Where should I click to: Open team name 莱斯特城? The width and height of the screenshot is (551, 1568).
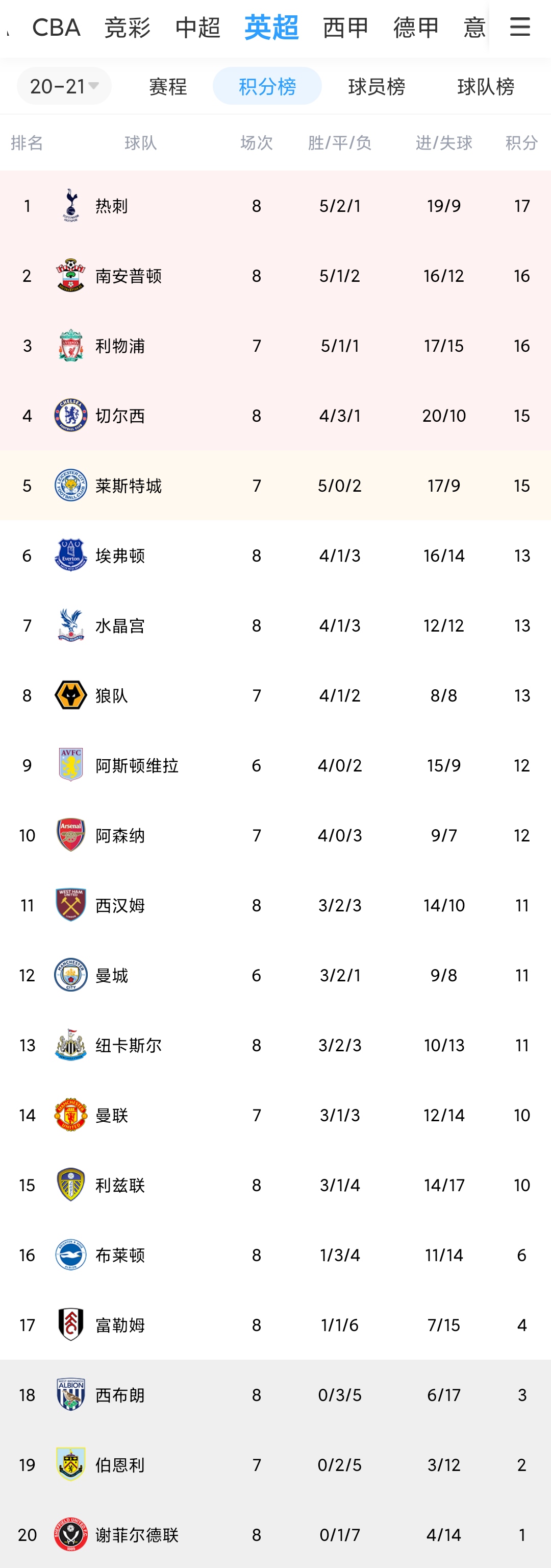coord(129,485)
